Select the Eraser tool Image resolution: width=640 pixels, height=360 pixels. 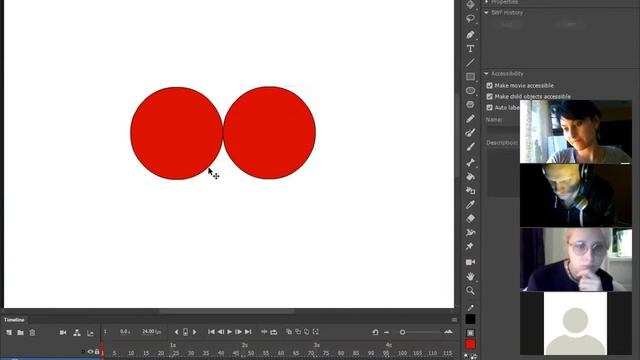tap(470, 218)
